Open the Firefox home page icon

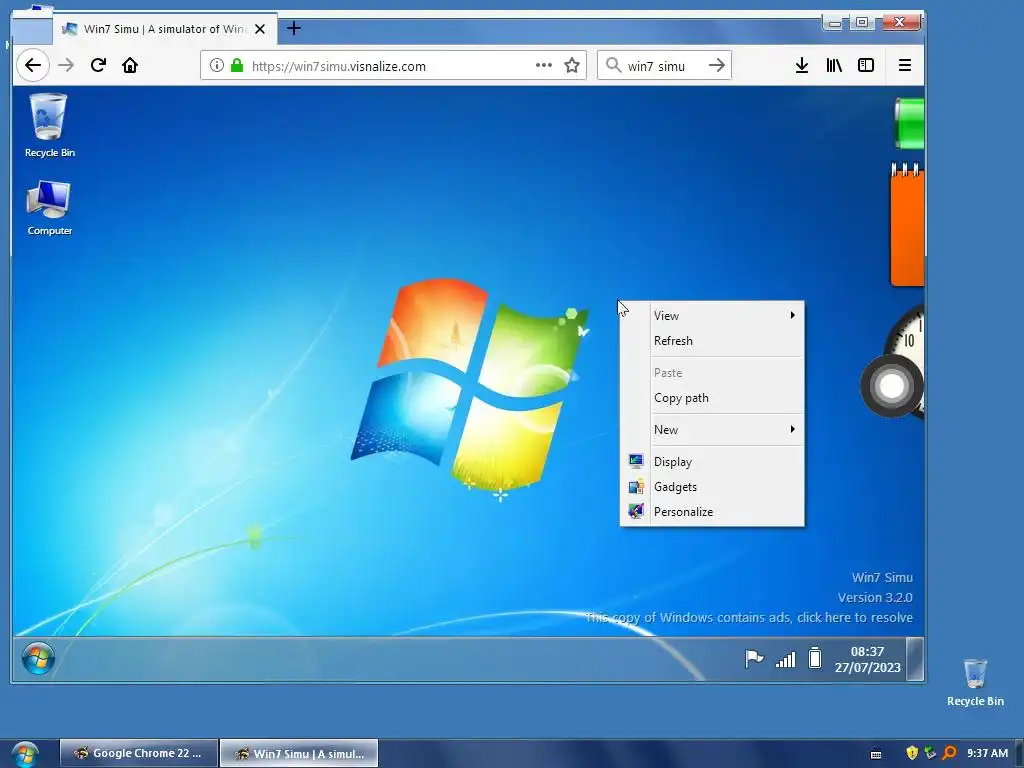click(x=130, y=65)
